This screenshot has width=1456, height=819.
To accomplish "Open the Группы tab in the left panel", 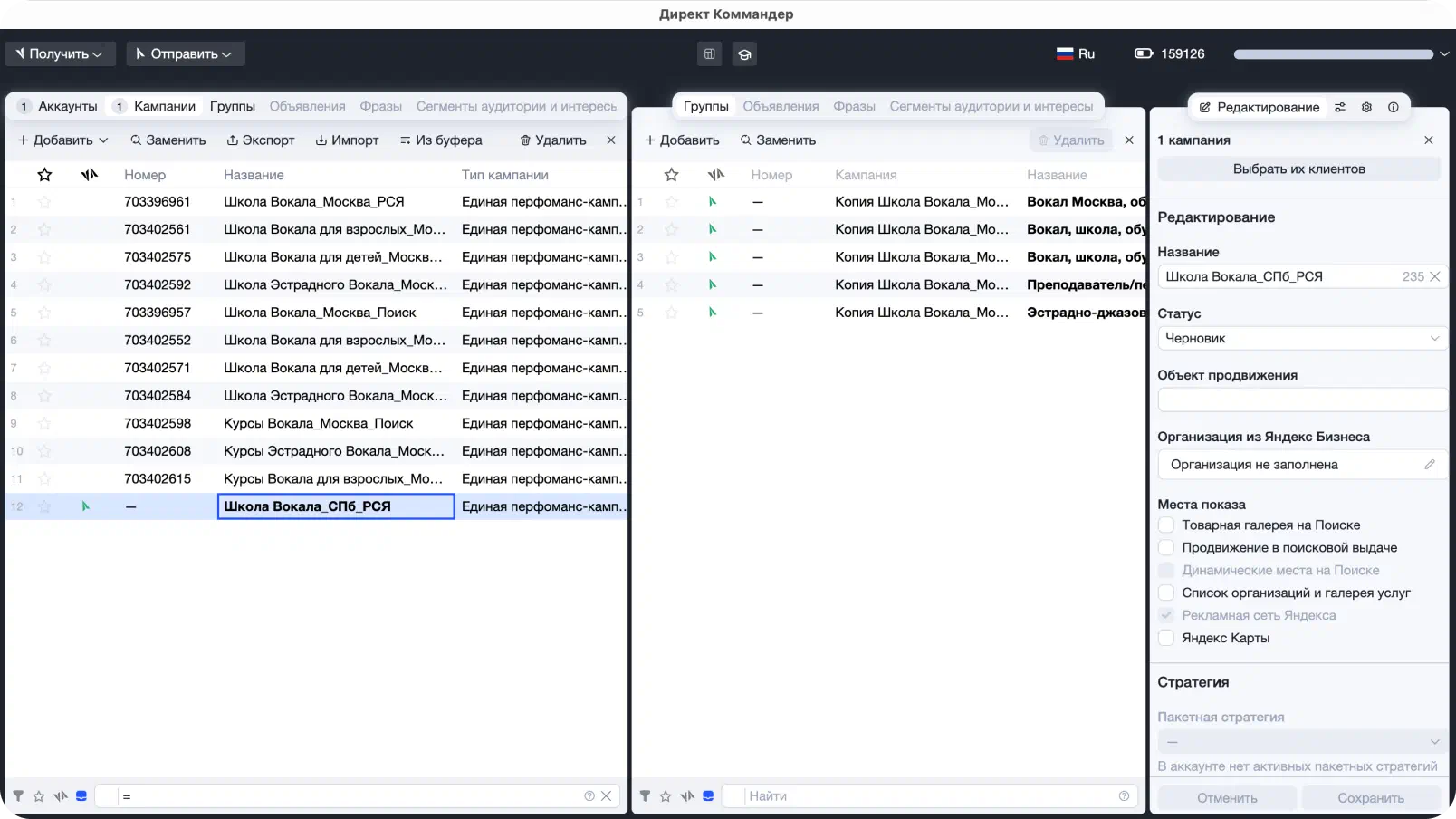I will (233, 107).
